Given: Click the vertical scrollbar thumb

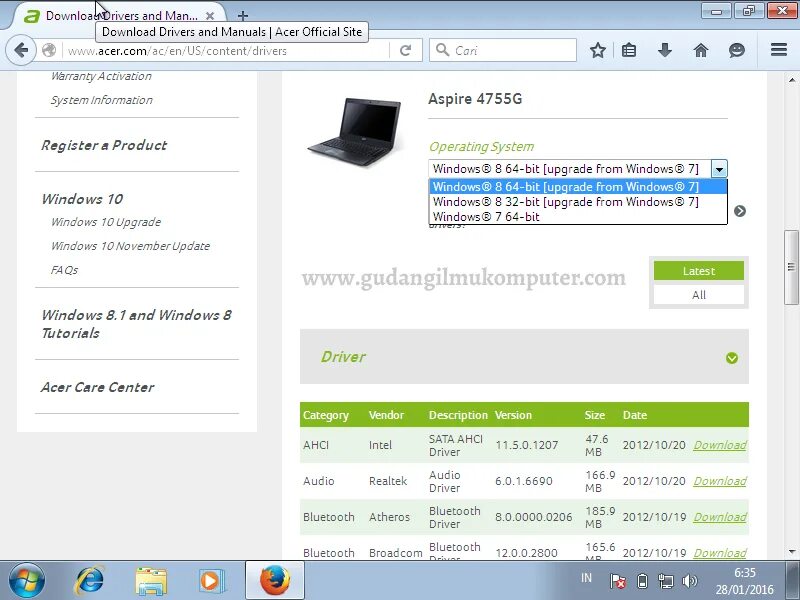Looking at the screenshot, I should click(x=791, y=267).
